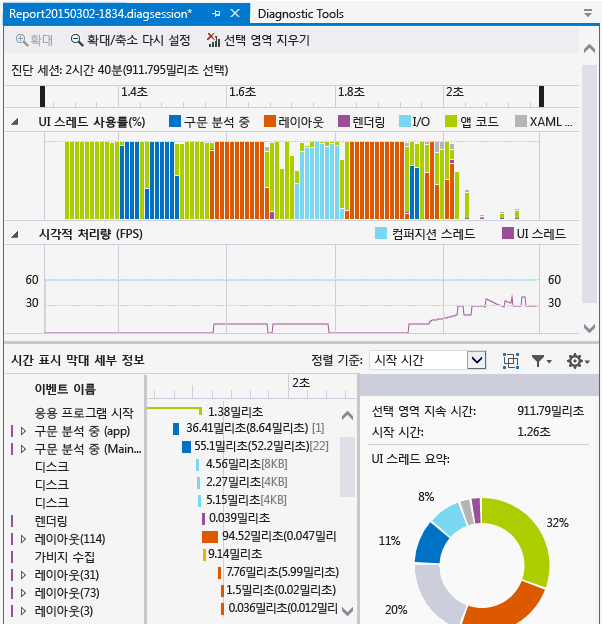Click the 이벤트 이름 column header
602x624 pixels.
pyautogui.click(x=65, y=388)
